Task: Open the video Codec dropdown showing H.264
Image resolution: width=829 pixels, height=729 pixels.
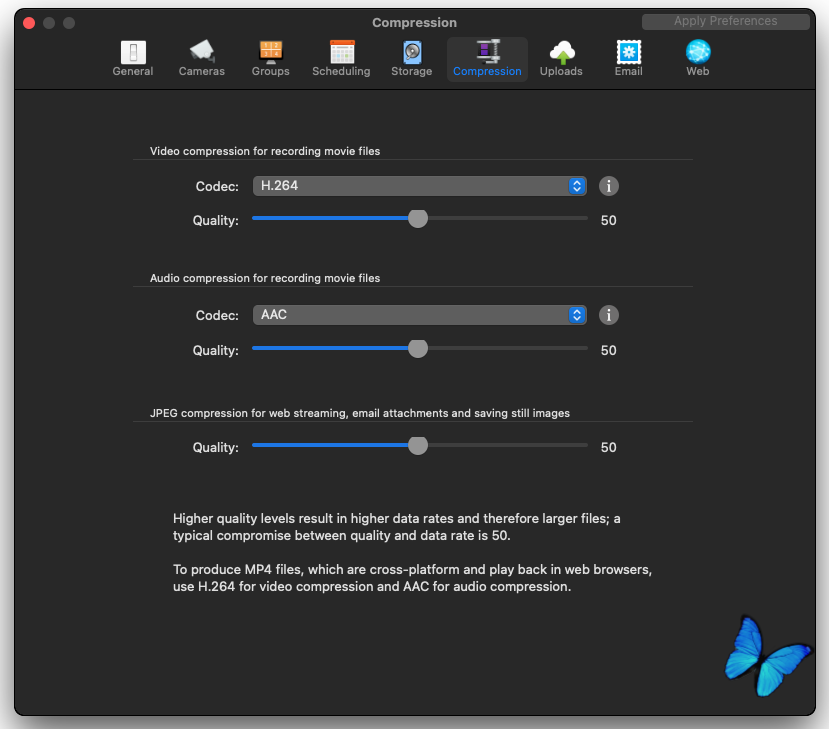Action: coord(419,186)
